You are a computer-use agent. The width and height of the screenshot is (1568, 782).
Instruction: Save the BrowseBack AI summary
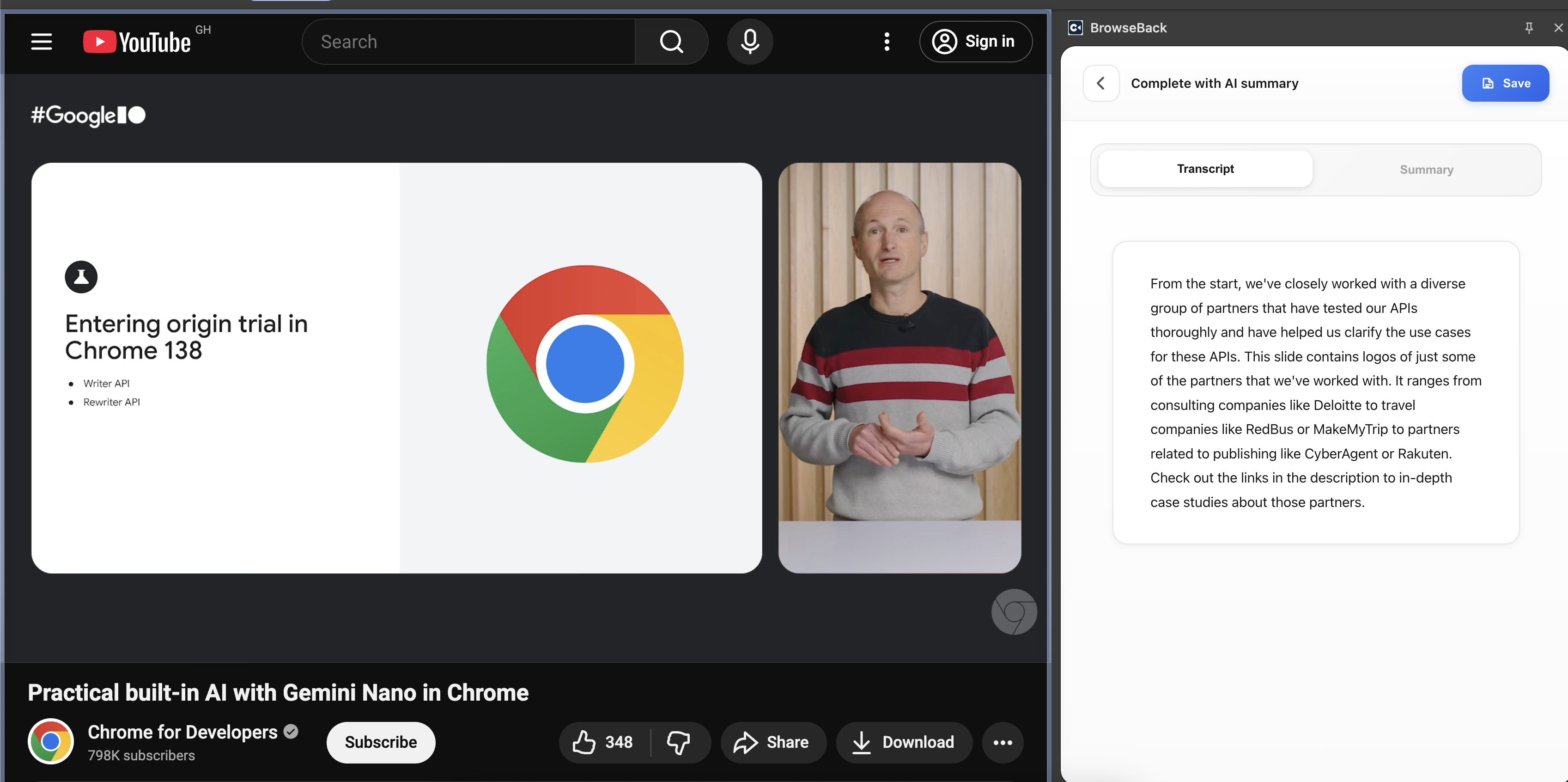1505,84
